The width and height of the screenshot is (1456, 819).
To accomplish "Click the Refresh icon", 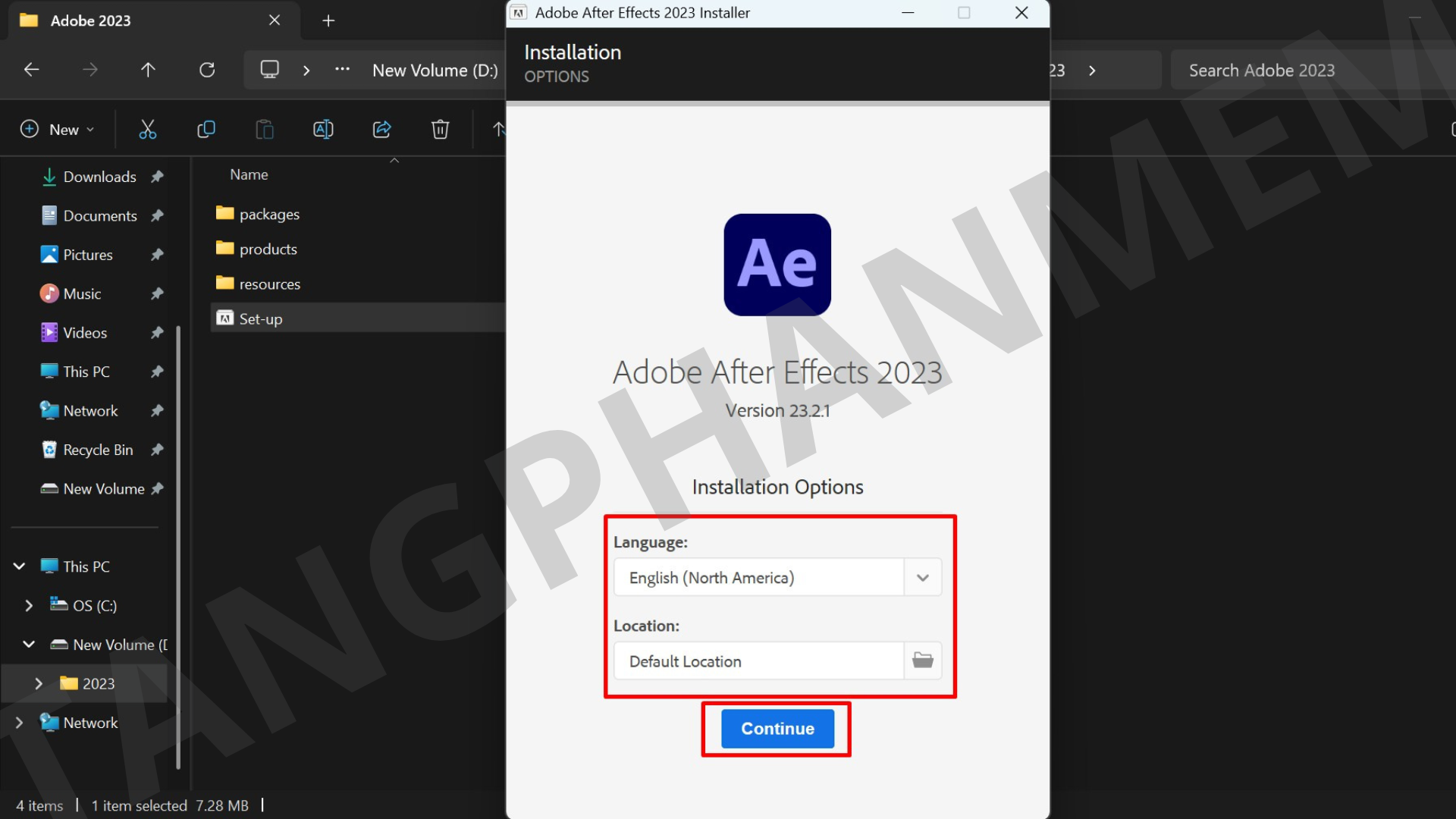I will [207, 70].
